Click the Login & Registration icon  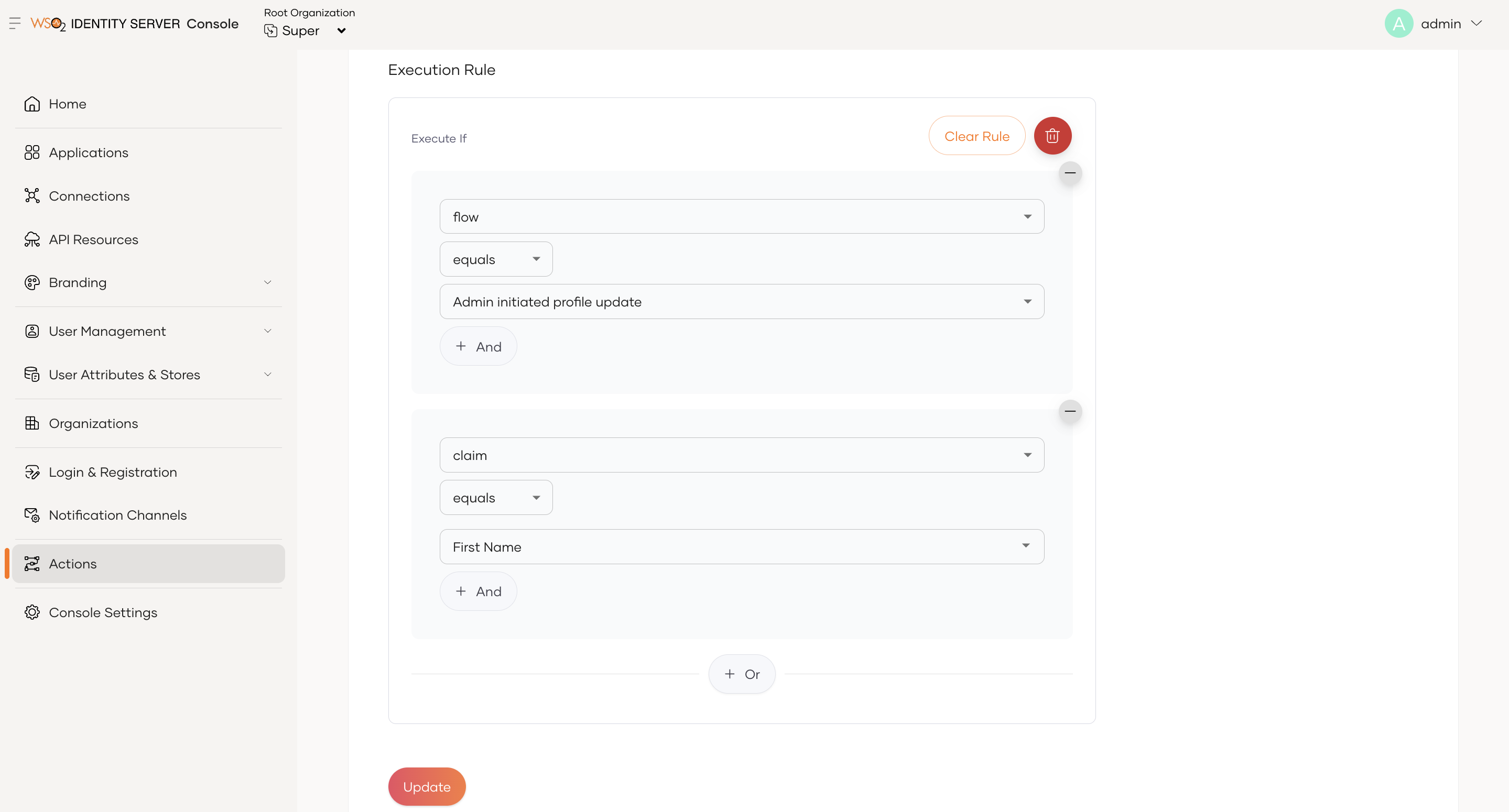click(32, 472)
